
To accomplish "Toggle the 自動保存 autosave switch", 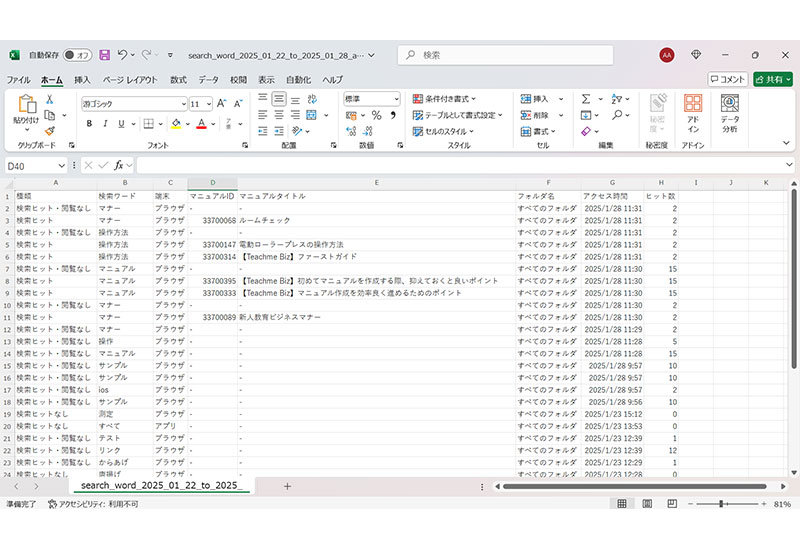I will point(77,55).
